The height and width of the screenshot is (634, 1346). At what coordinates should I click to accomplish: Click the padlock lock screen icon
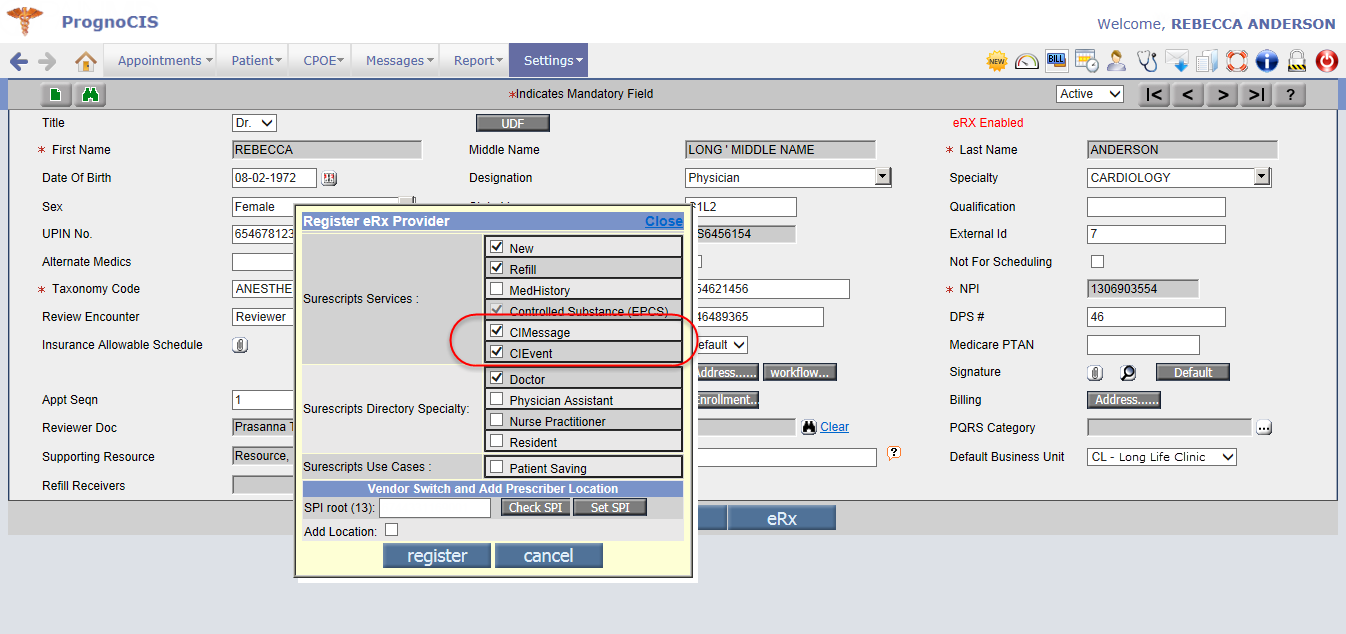(1297, 61)
